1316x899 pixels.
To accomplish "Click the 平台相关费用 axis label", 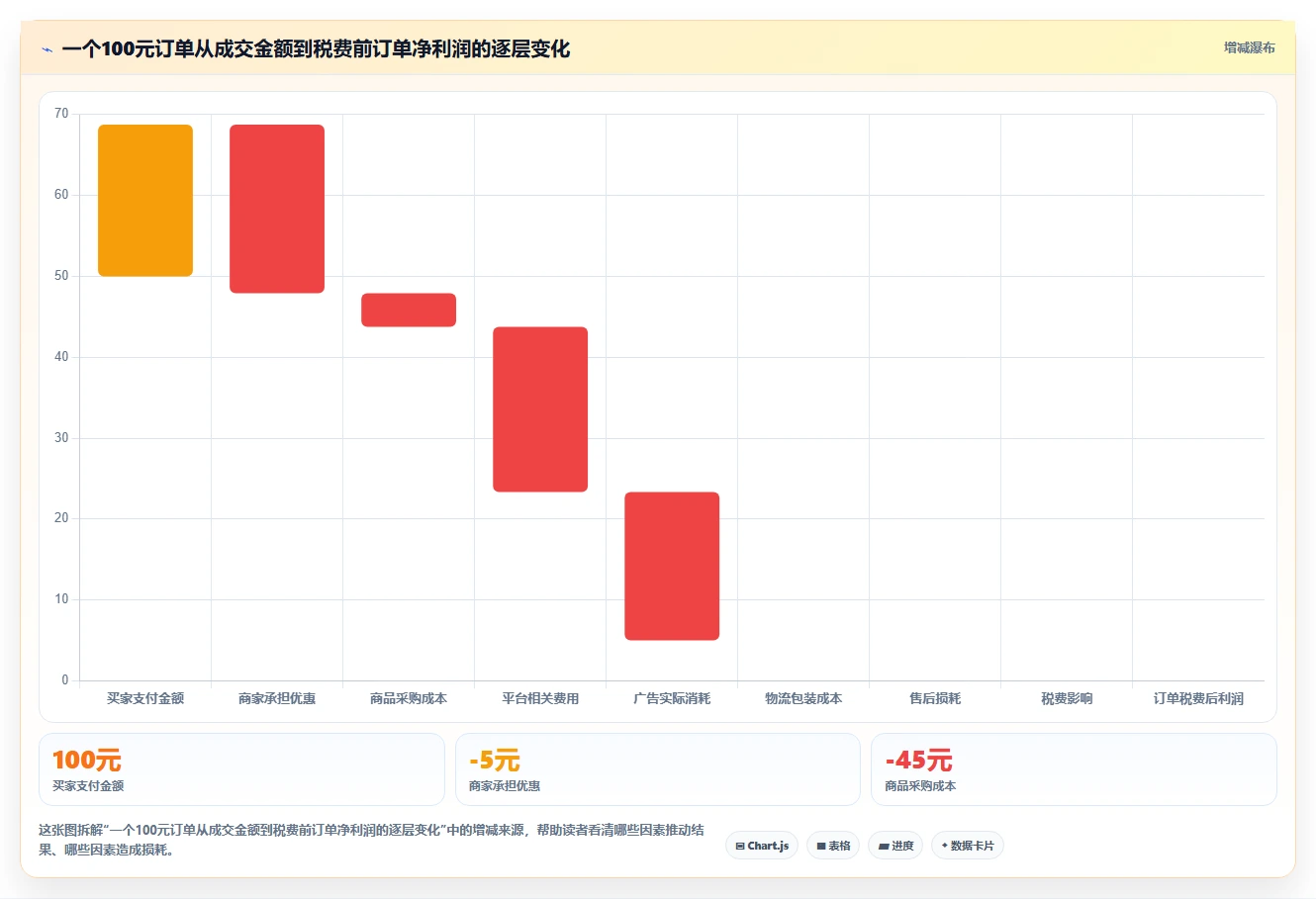I will (x=540, y=698).
